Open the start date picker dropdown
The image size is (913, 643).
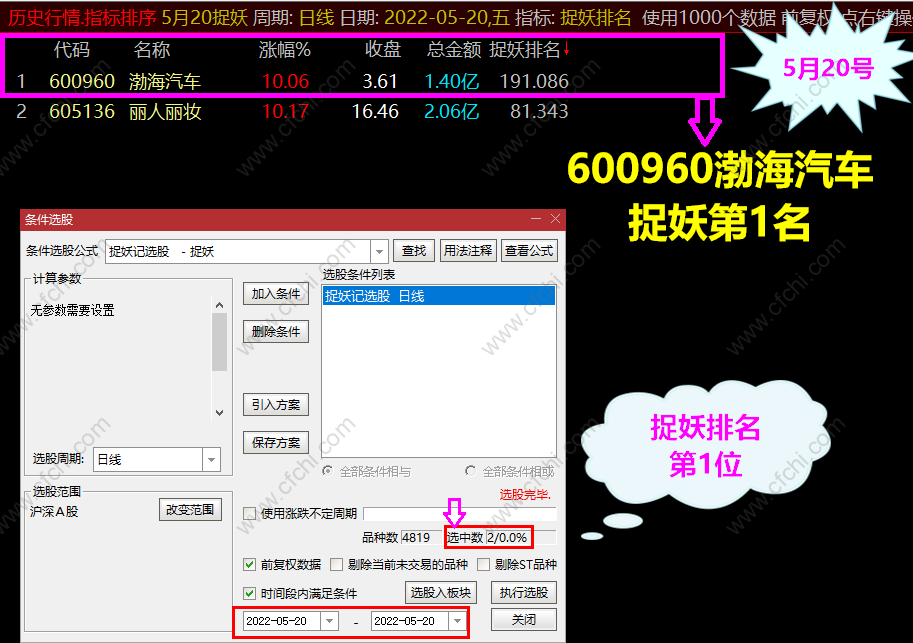(x=329, y=621)
